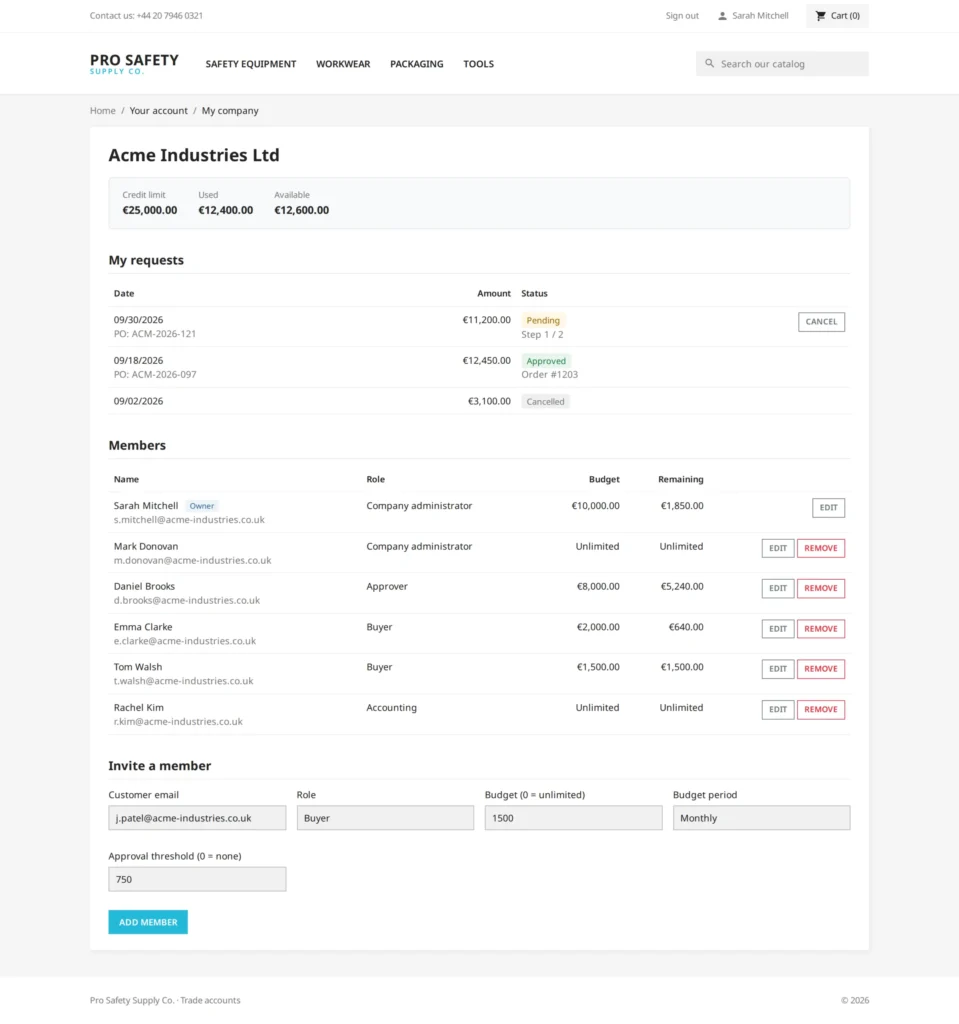Click the €12,600.00 available value
Image resolution: width=959 pixels, height=1024 pixels.
[301, 210]
